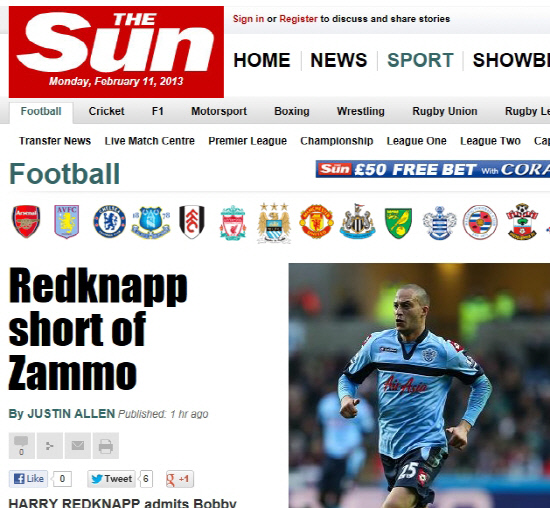
Task: Click the £50 free bet banner
Action: (x=432, y=169)
